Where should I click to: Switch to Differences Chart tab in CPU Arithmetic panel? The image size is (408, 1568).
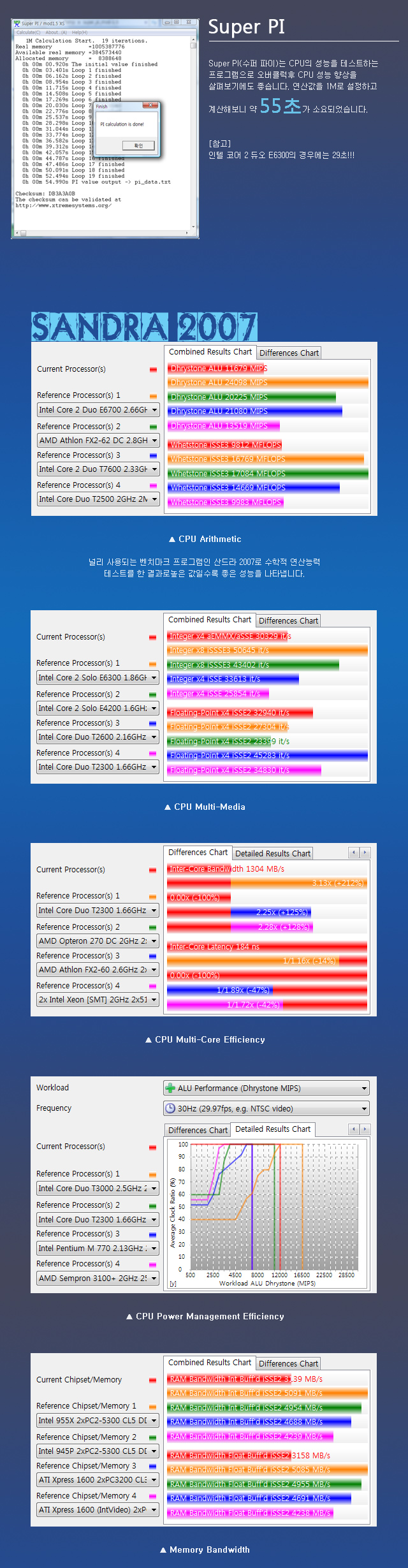click(x=289, y=353)
